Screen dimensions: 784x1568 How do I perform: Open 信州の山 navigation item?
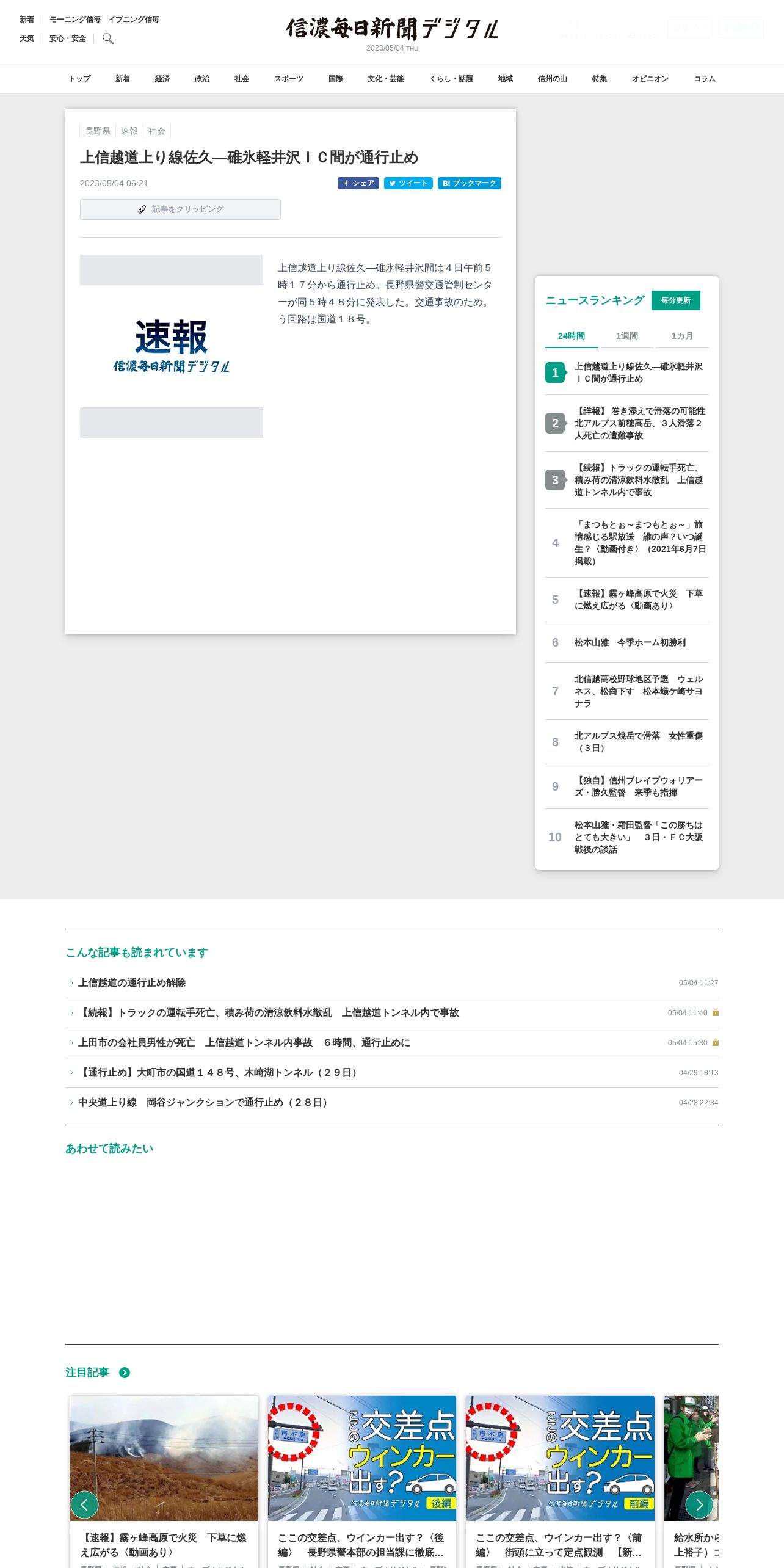553,79
